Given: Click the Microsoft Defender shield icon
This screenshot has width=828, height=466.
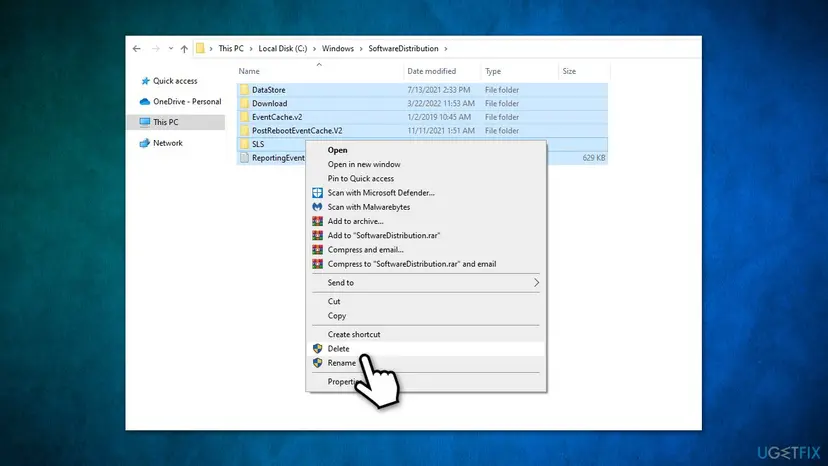Looking at the screenshot, I should click(x=317, y=193).
